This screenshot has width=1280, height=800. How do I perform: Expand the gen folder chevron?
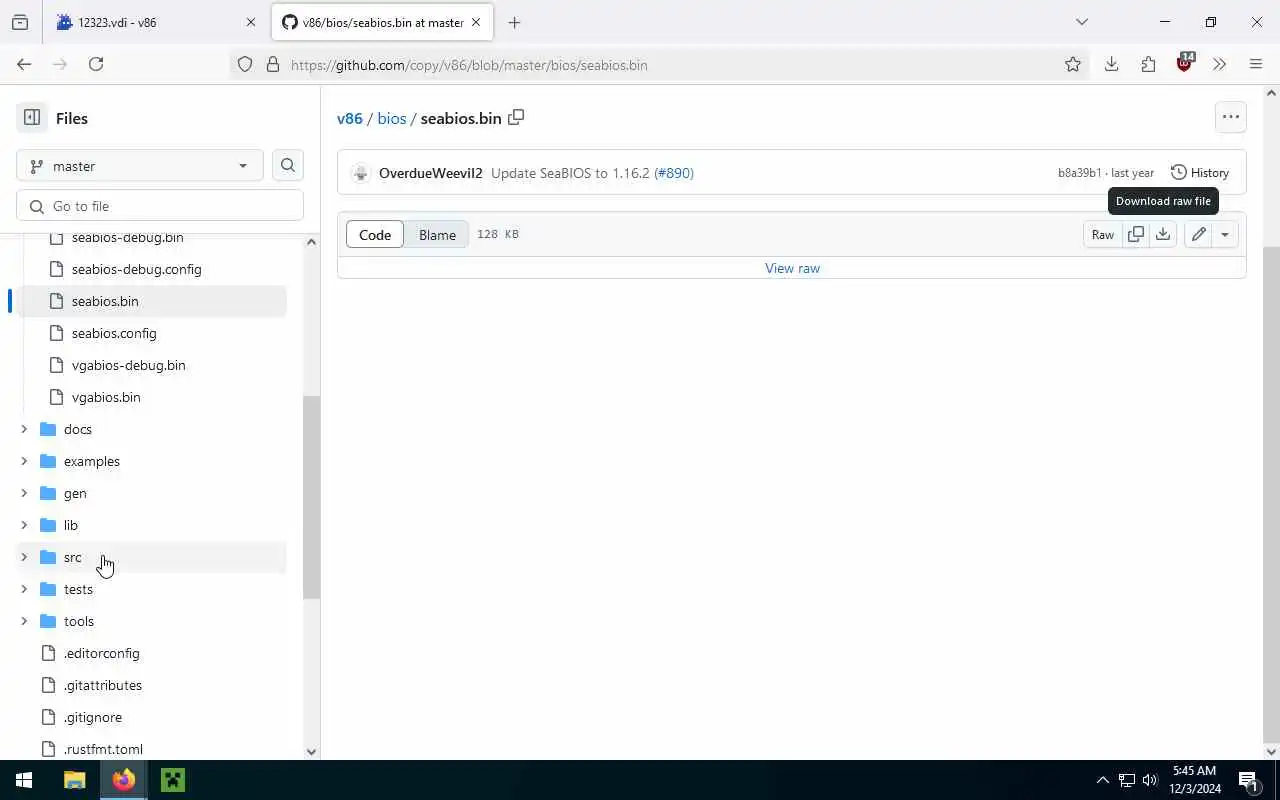click(24, 493)
